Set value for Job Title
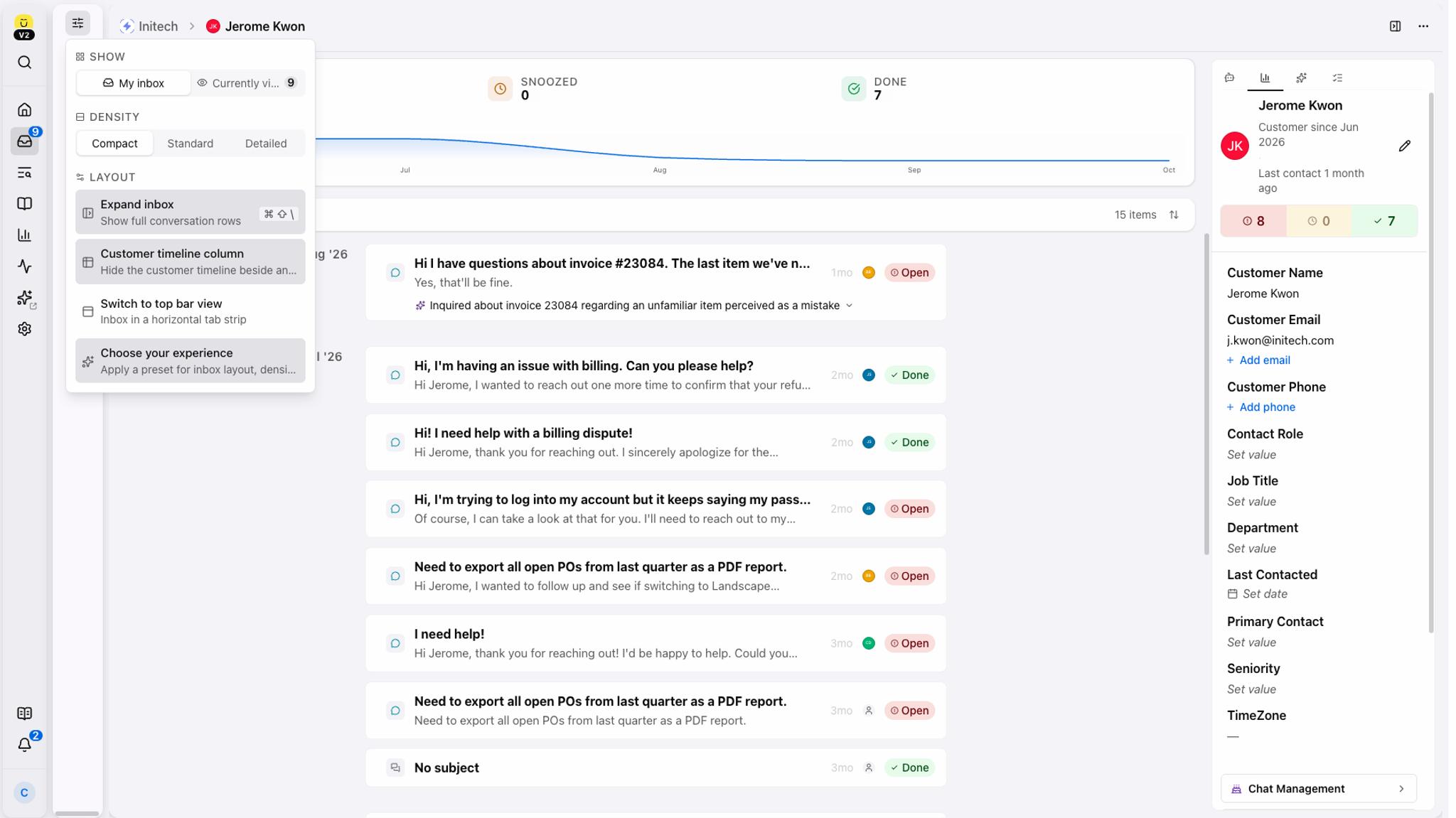 pos(1251,502)
